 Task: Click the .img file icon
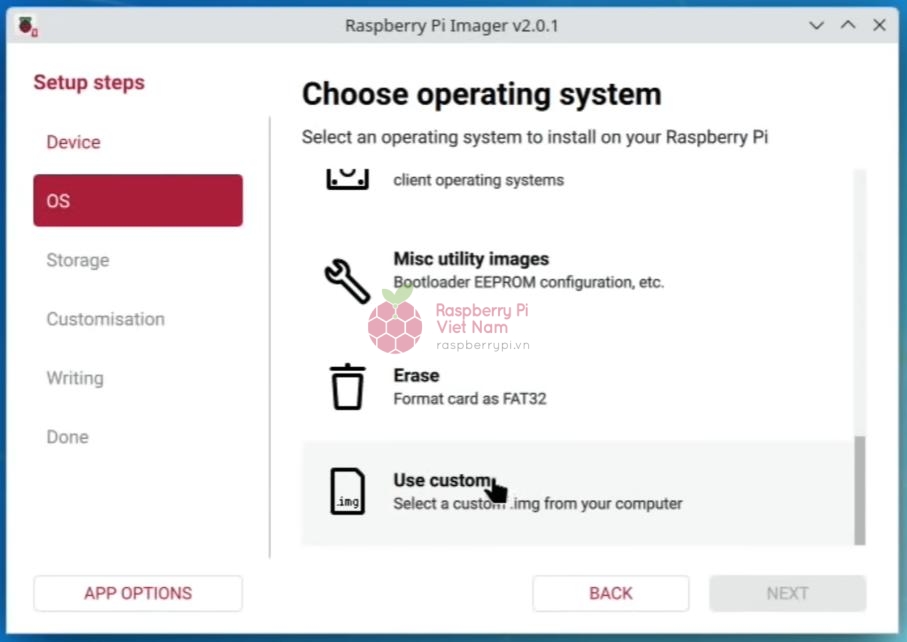(x=347, y=492)
